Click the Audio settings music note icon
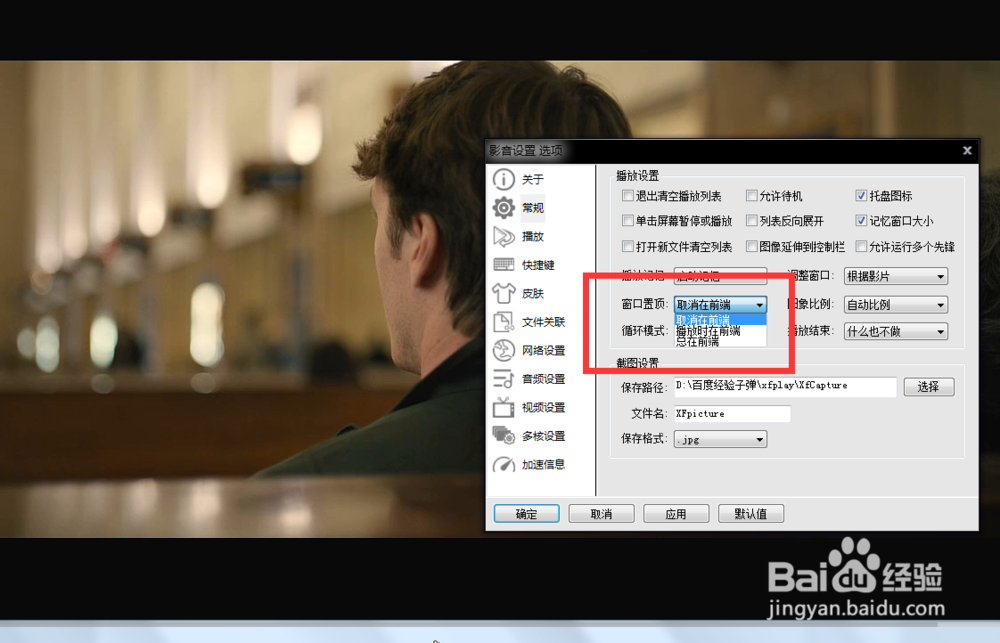 click(x=504, y=378)
